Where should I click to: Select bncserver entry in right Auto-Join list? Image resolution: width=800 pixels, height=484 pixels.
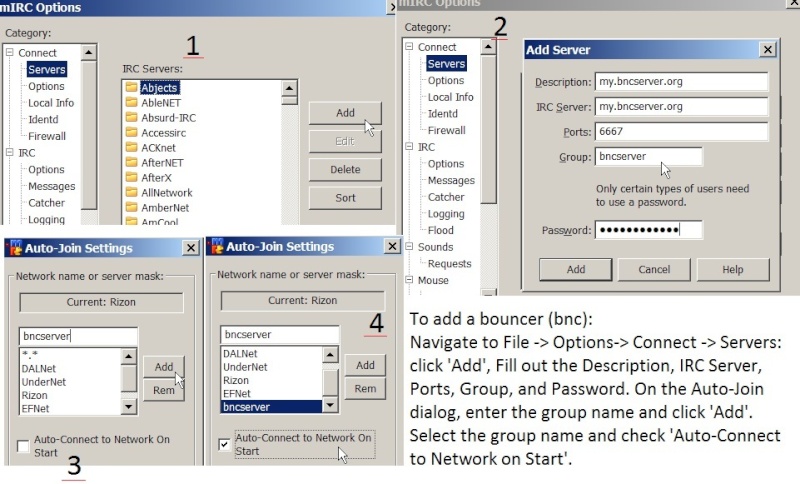(271, 406)
